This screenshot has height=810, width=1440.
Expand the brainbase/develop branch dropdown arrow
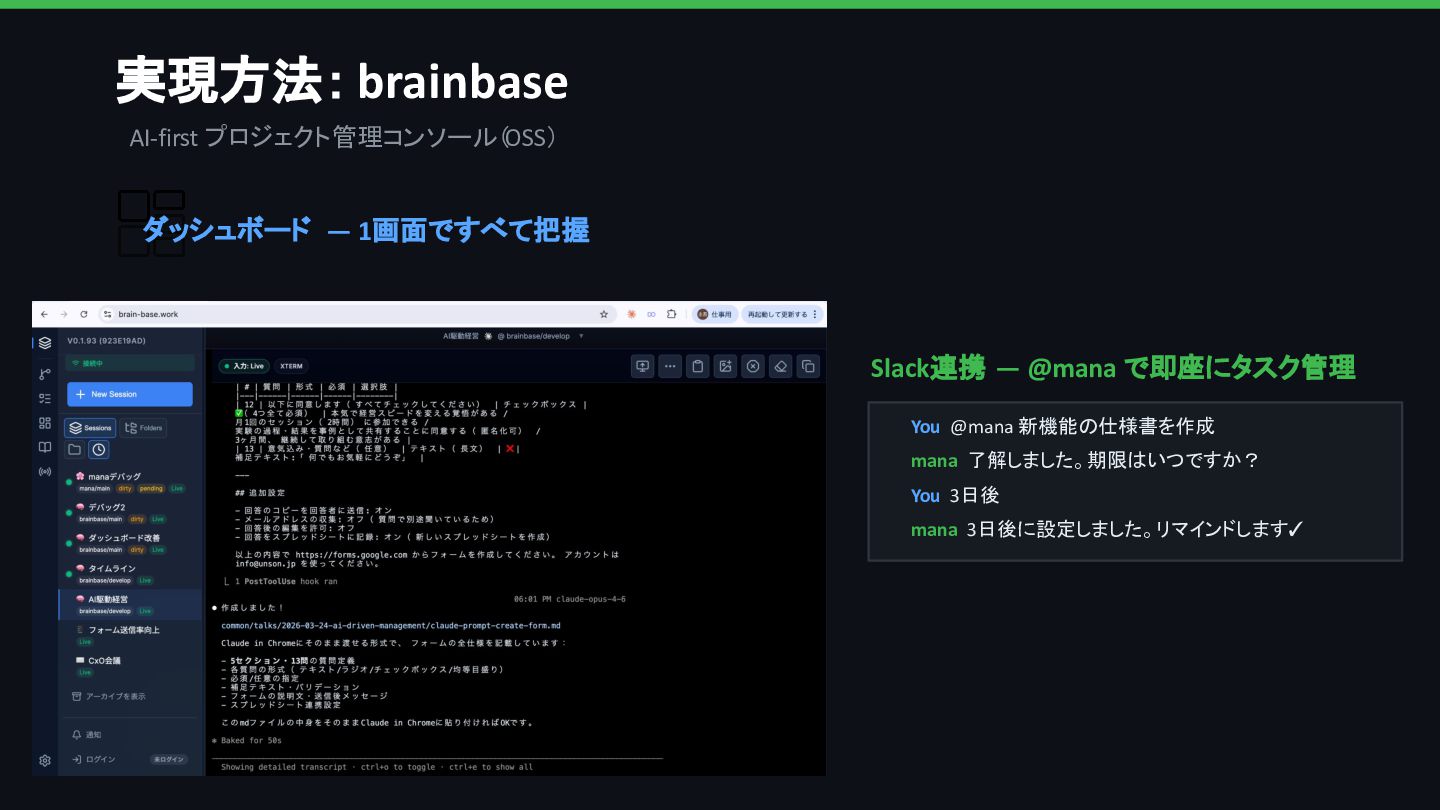pos(581,336)
